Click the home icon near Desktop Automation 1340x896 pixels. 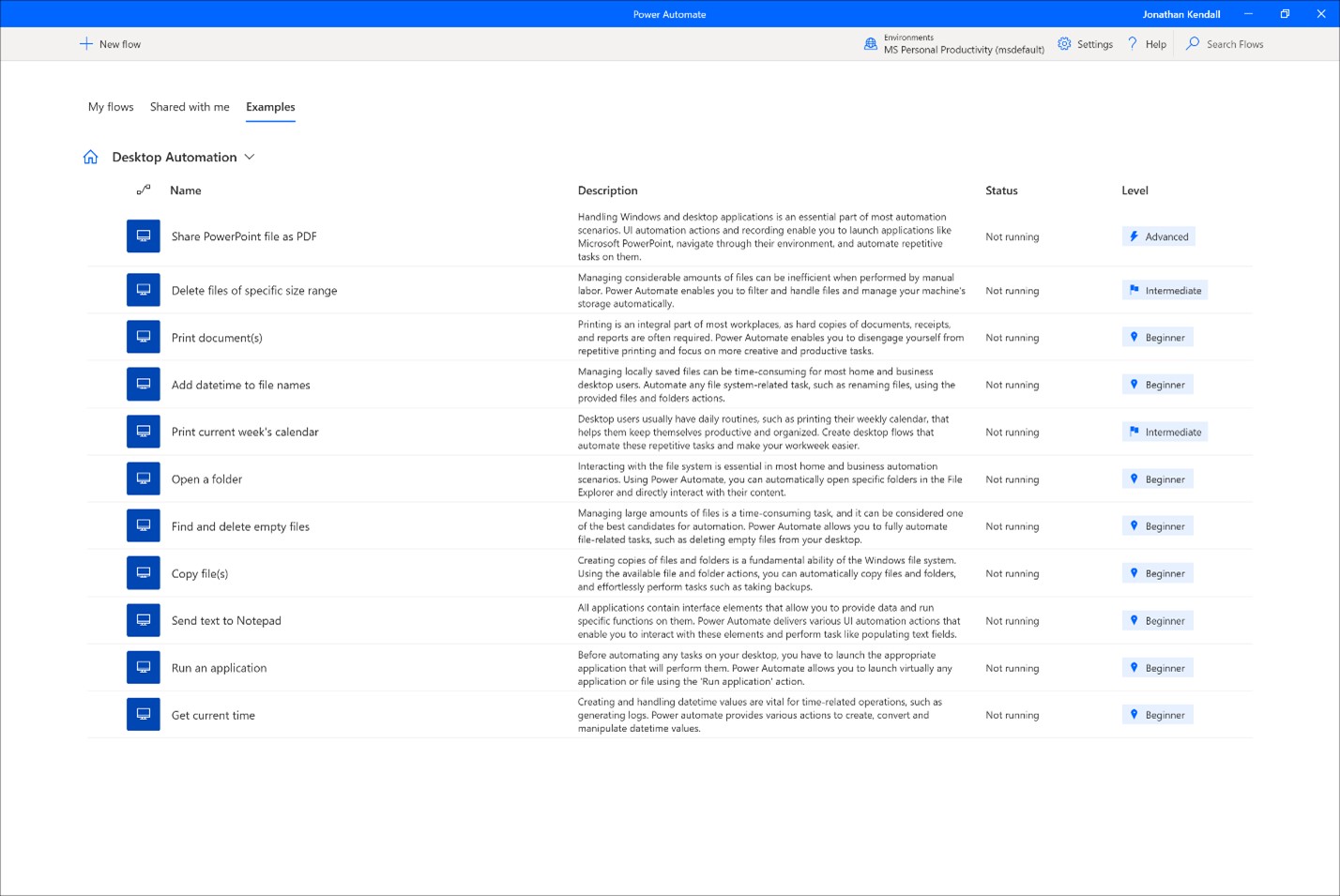[90, 157]
